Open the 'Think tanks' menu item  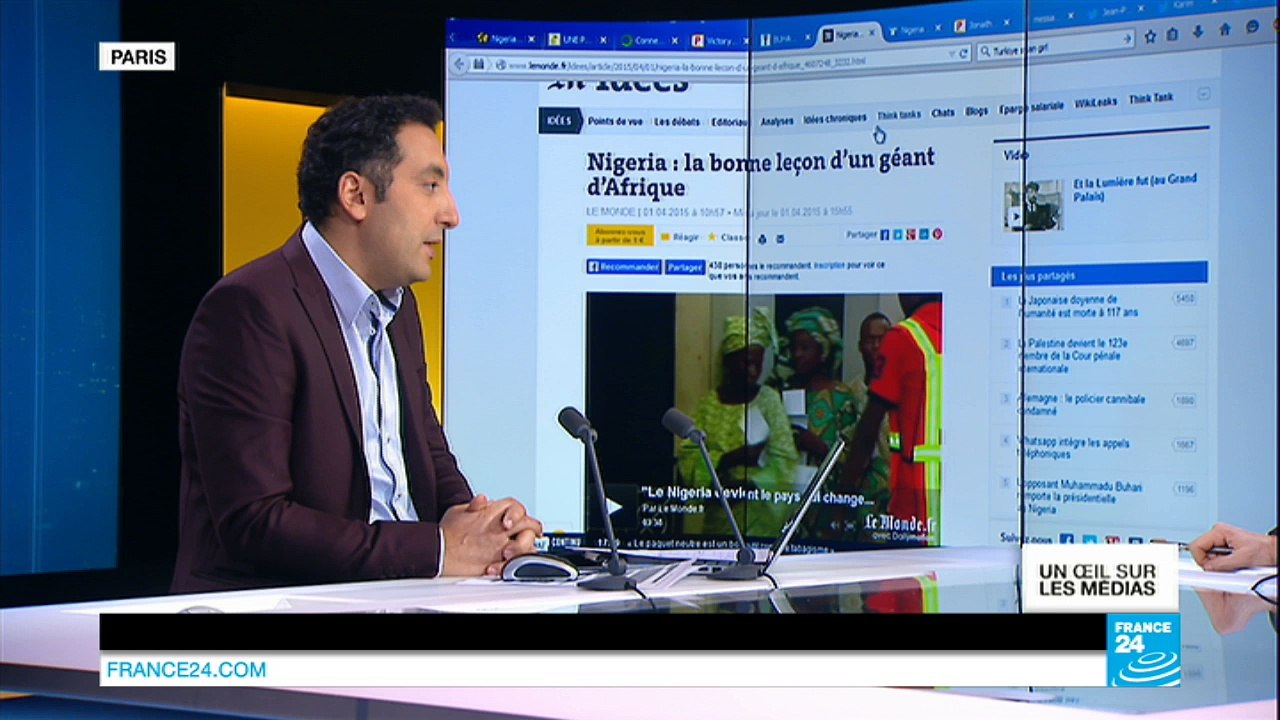point(899,115)
